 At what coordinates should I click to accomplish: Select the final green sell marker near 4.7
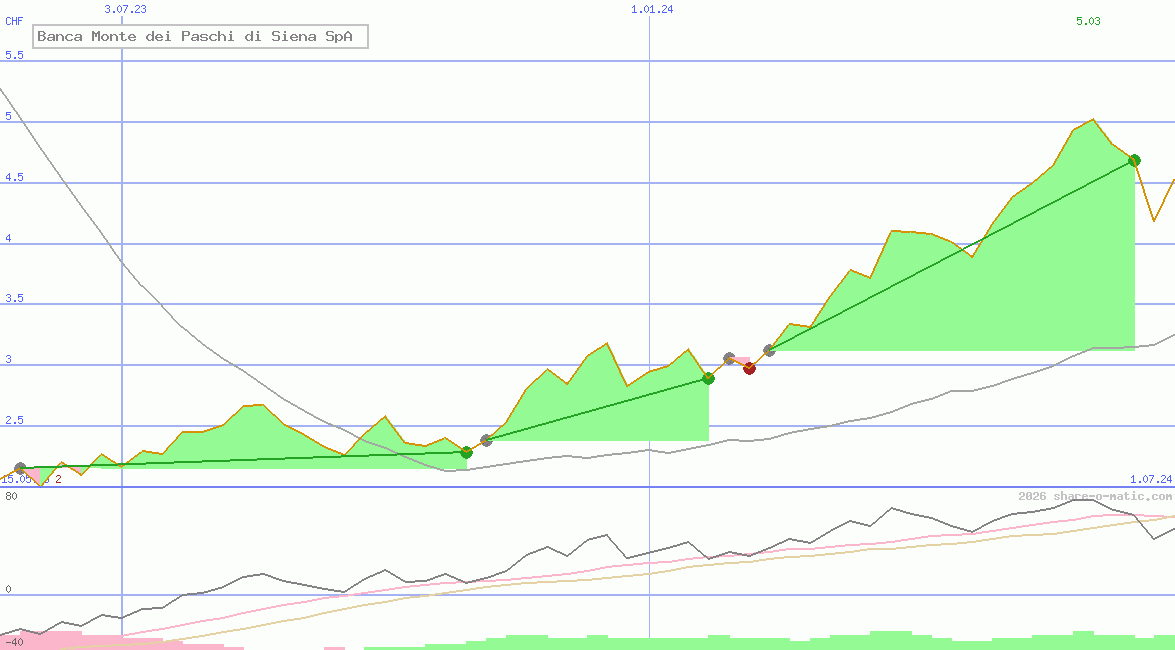coord(1135,160)
